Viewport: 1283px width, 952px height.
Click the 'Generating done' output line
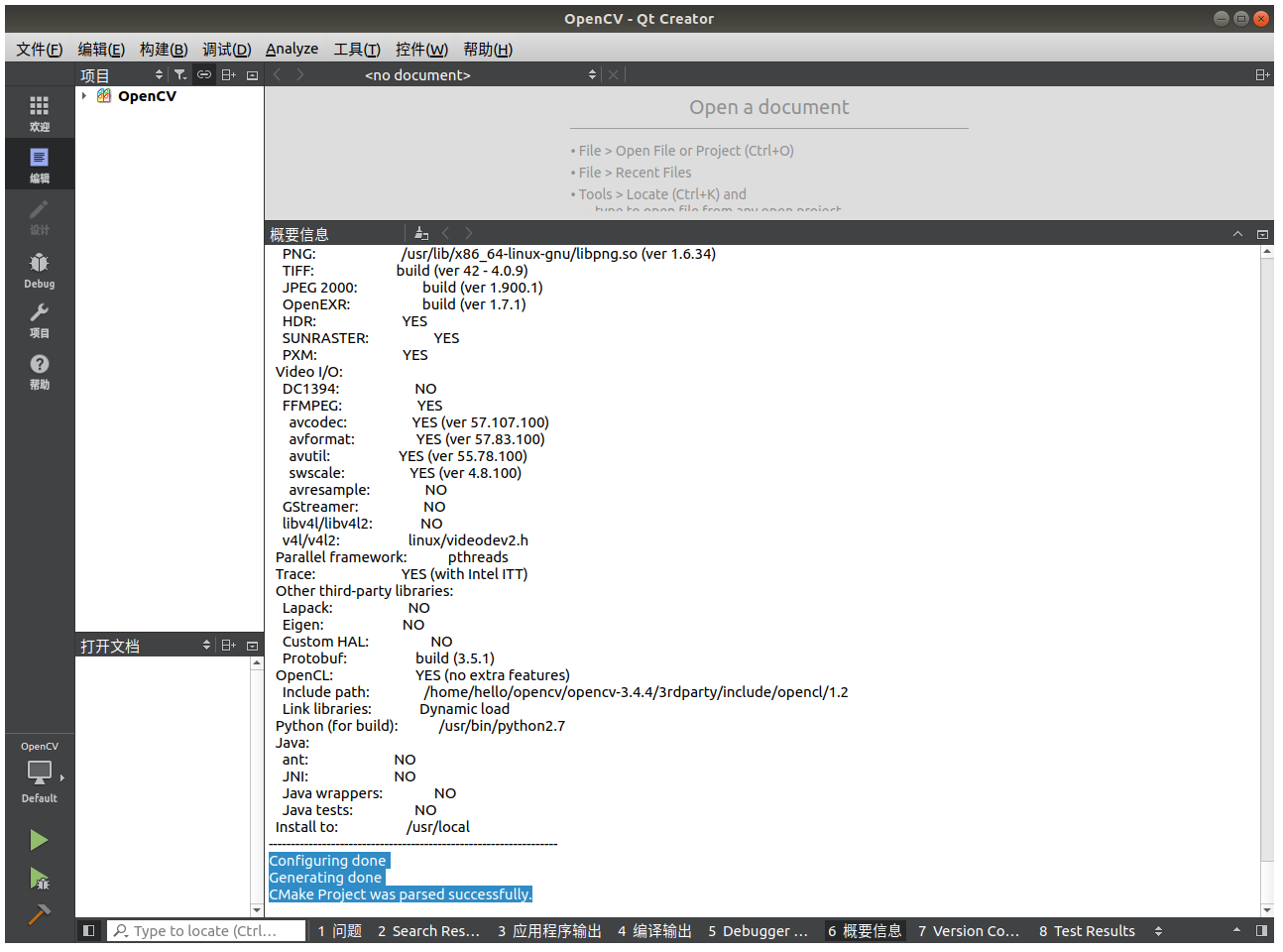tap(326, 877)
